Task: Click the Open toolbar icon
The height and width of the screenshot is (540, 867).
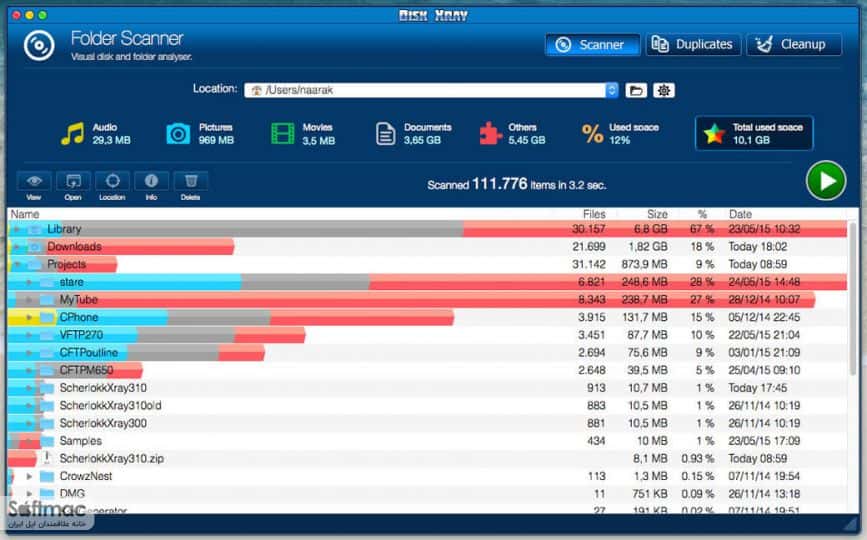Action: pos(73,181)
